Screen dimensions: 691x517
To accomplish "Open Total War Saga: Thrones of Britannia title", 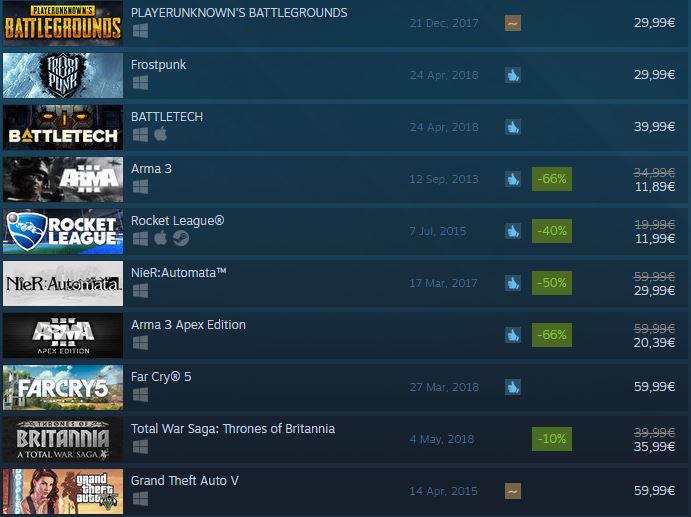I will (233, 429).
